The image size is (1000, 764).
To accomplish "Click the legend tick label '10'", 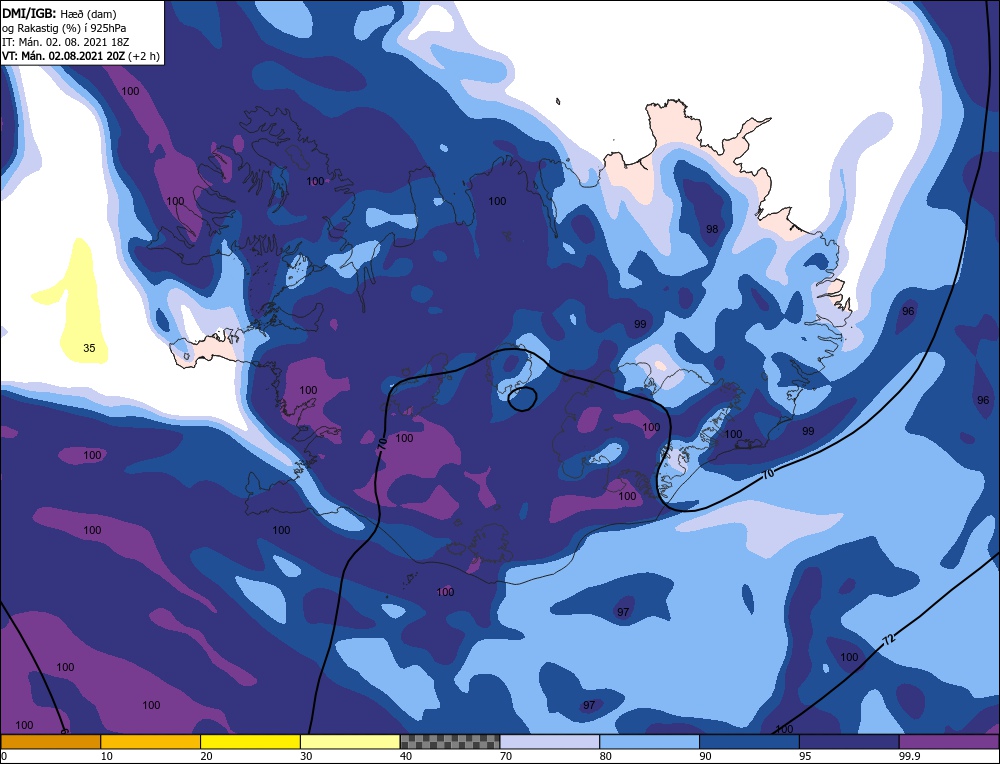I will click(x=107, y=756).
